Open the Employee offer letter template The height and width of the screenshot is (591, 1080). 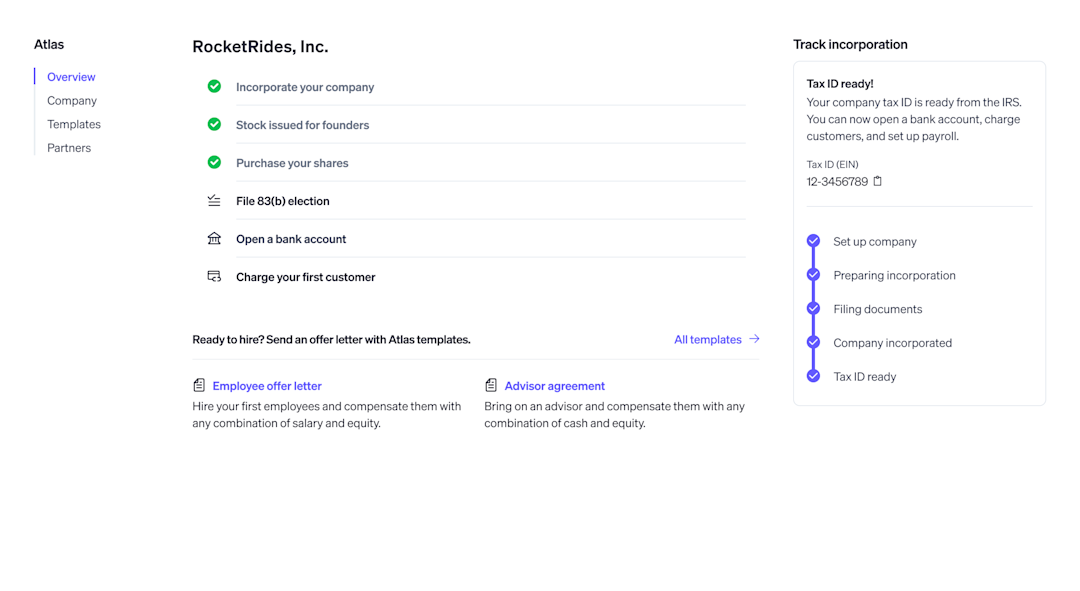[267, 385]
